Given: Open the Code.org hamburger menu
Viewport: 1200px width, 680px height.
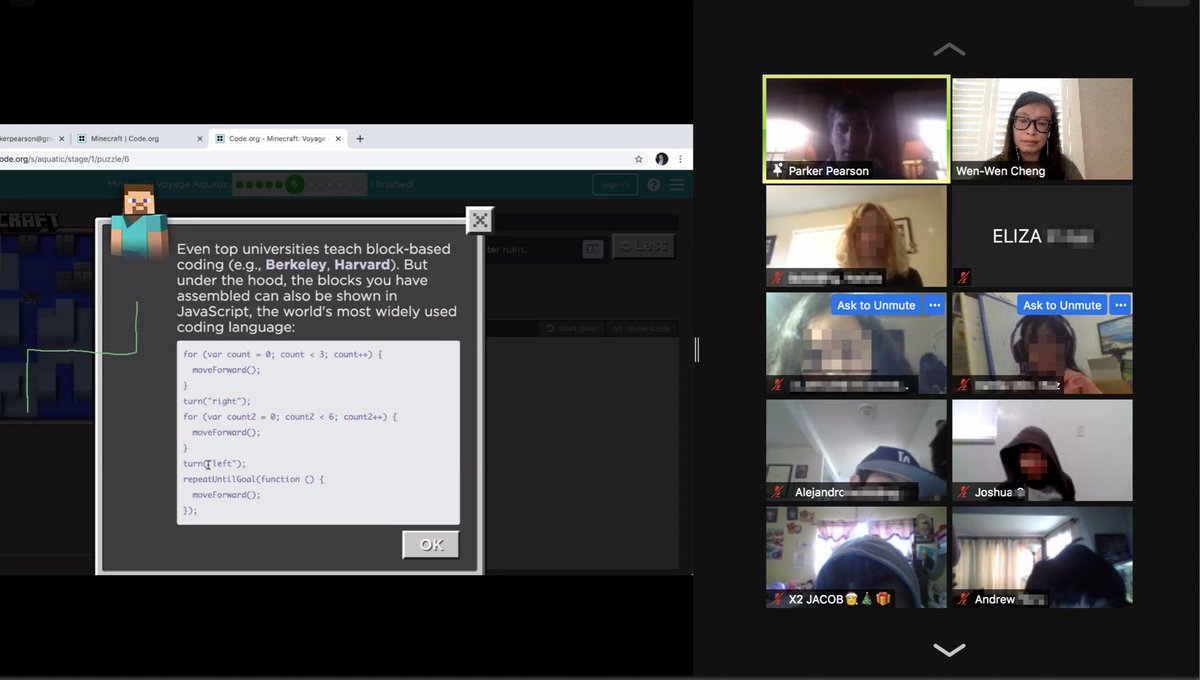Looking at the screenshot, I should tap(677, 184).
